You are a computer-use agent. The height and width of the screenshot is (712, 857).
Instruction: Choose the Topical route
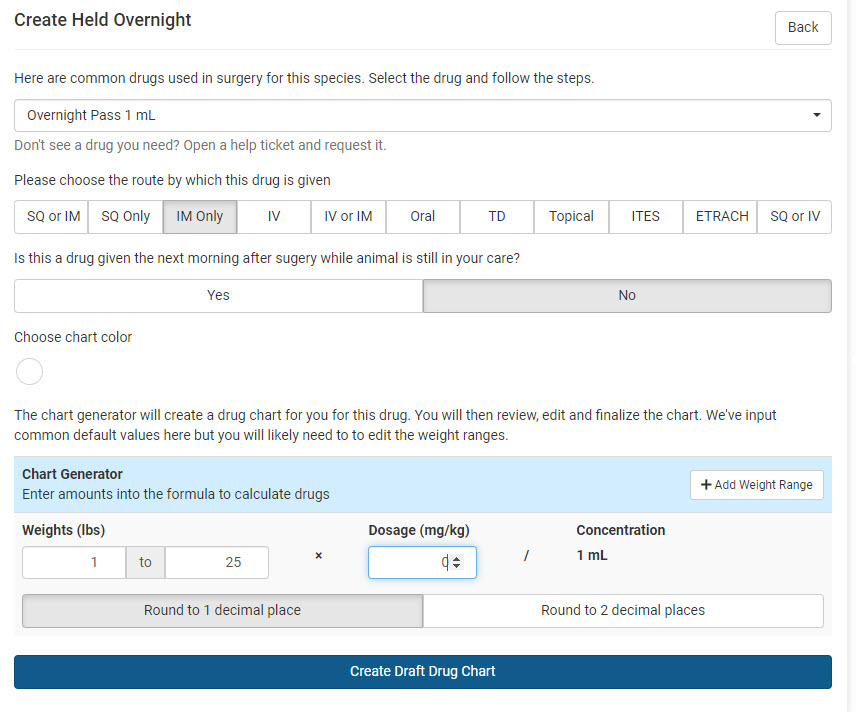coord(571,217)
